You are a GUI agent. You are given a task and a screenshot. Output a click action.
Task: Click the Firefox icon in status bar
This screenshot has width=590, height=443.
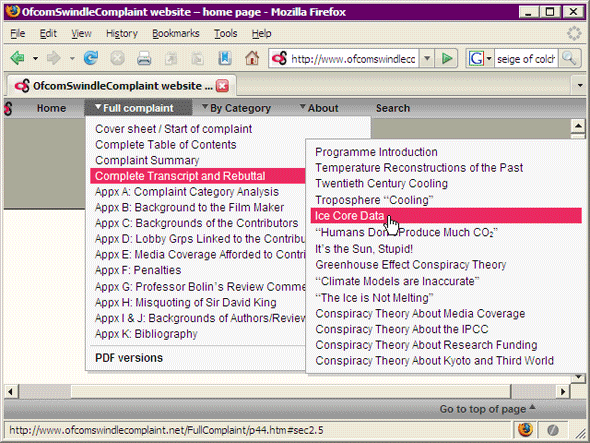[525, 429]
